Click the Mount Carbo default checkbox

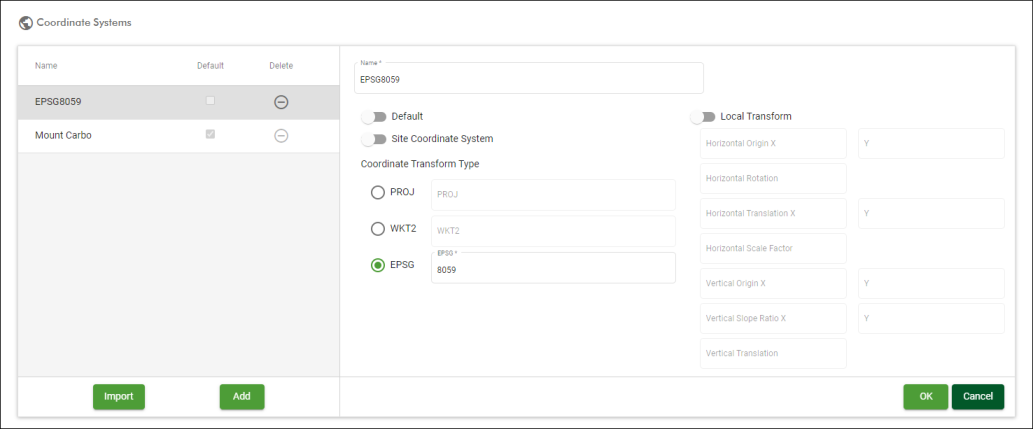click(210, 134)
